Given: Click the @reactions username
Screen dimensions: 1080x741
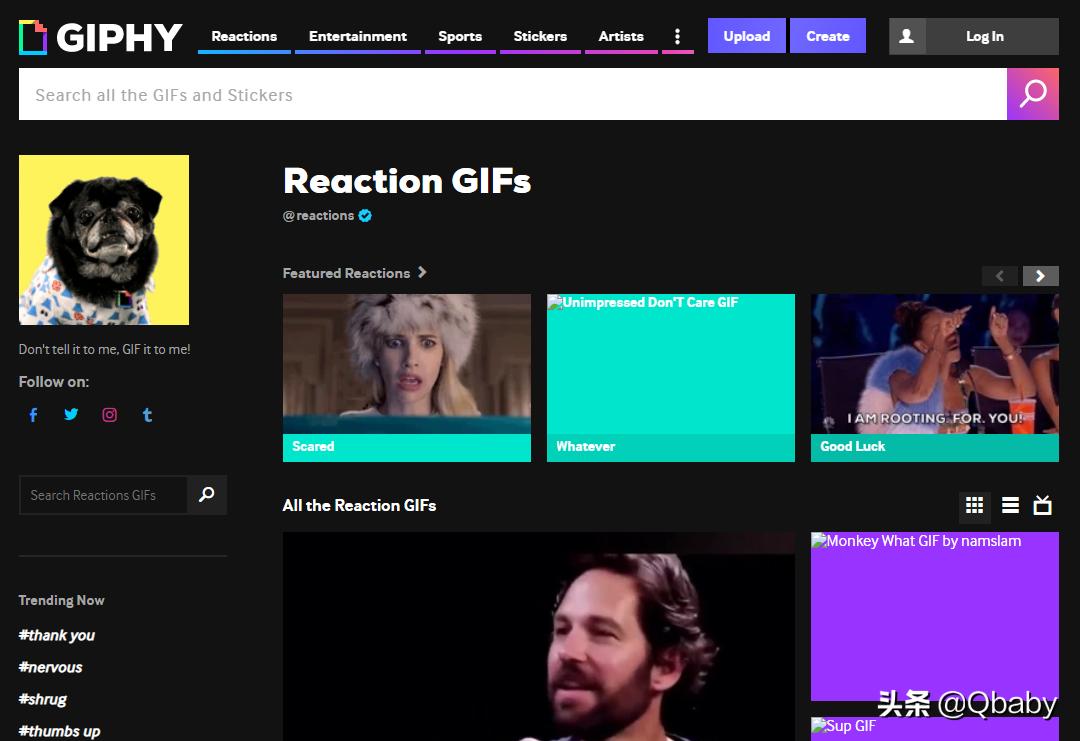Looking at the screenshot, I should 318,216.
